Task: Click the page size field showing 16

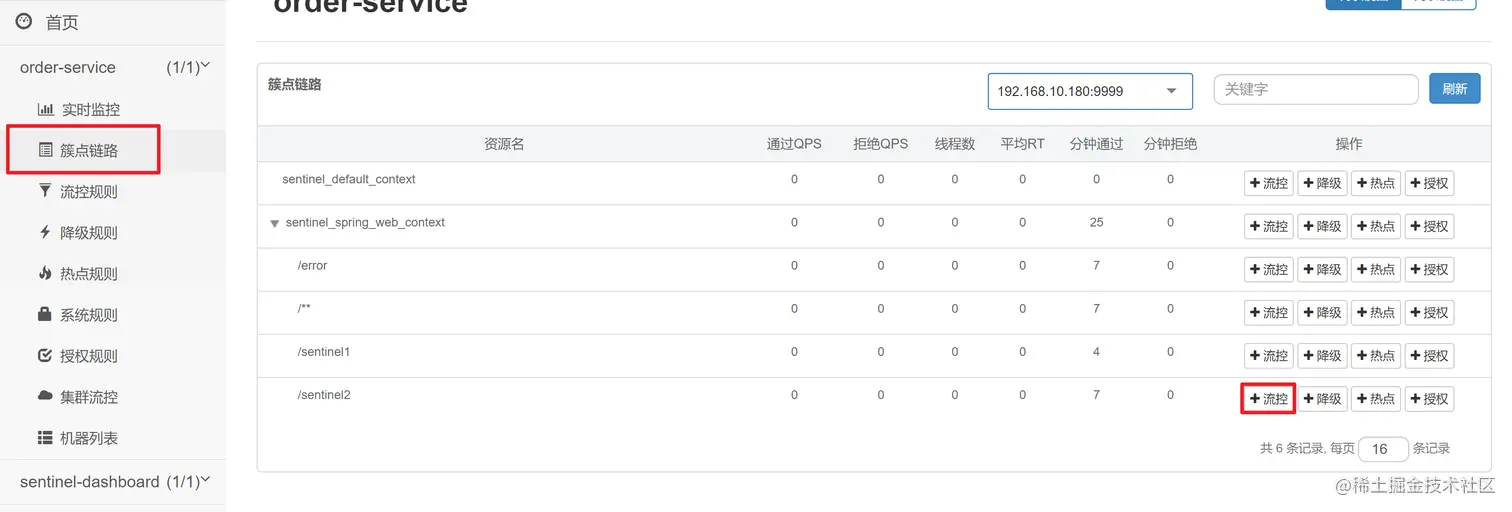Action: [1383, 449]
